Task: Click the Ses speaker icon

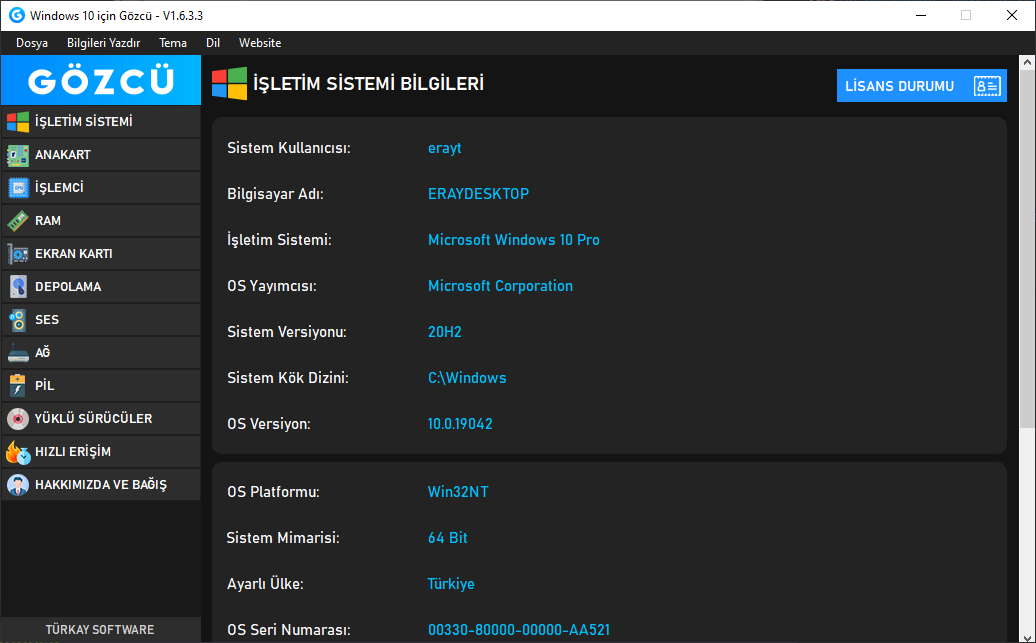Action: (18, 320)
